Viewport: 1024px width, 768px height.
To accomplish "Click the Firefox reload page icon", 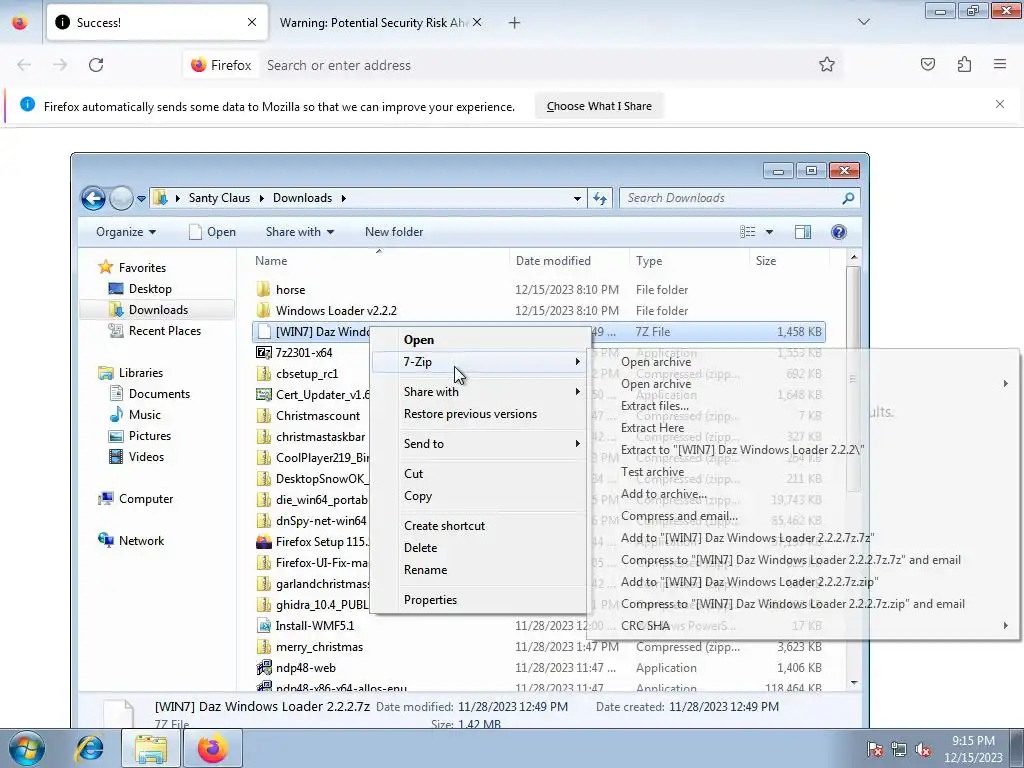I will pos(96,65).
